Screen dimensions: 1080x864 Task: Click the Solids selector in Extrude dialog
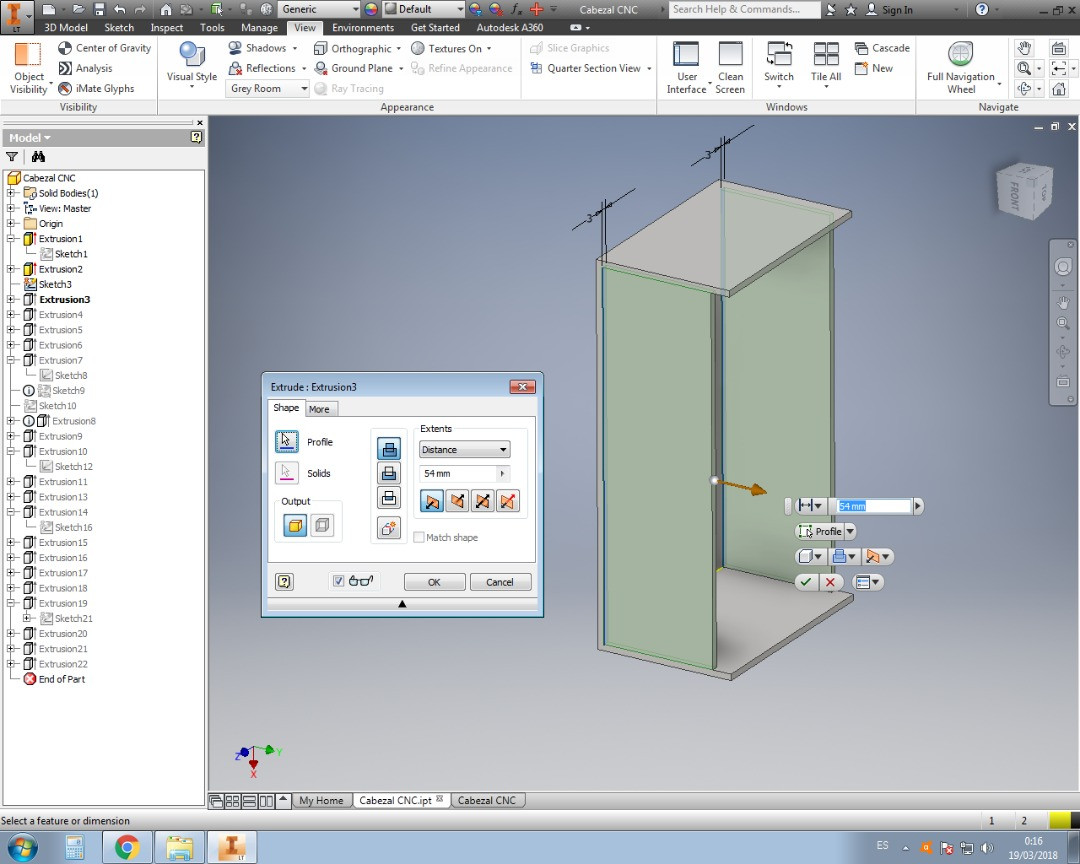click(287, 473)
